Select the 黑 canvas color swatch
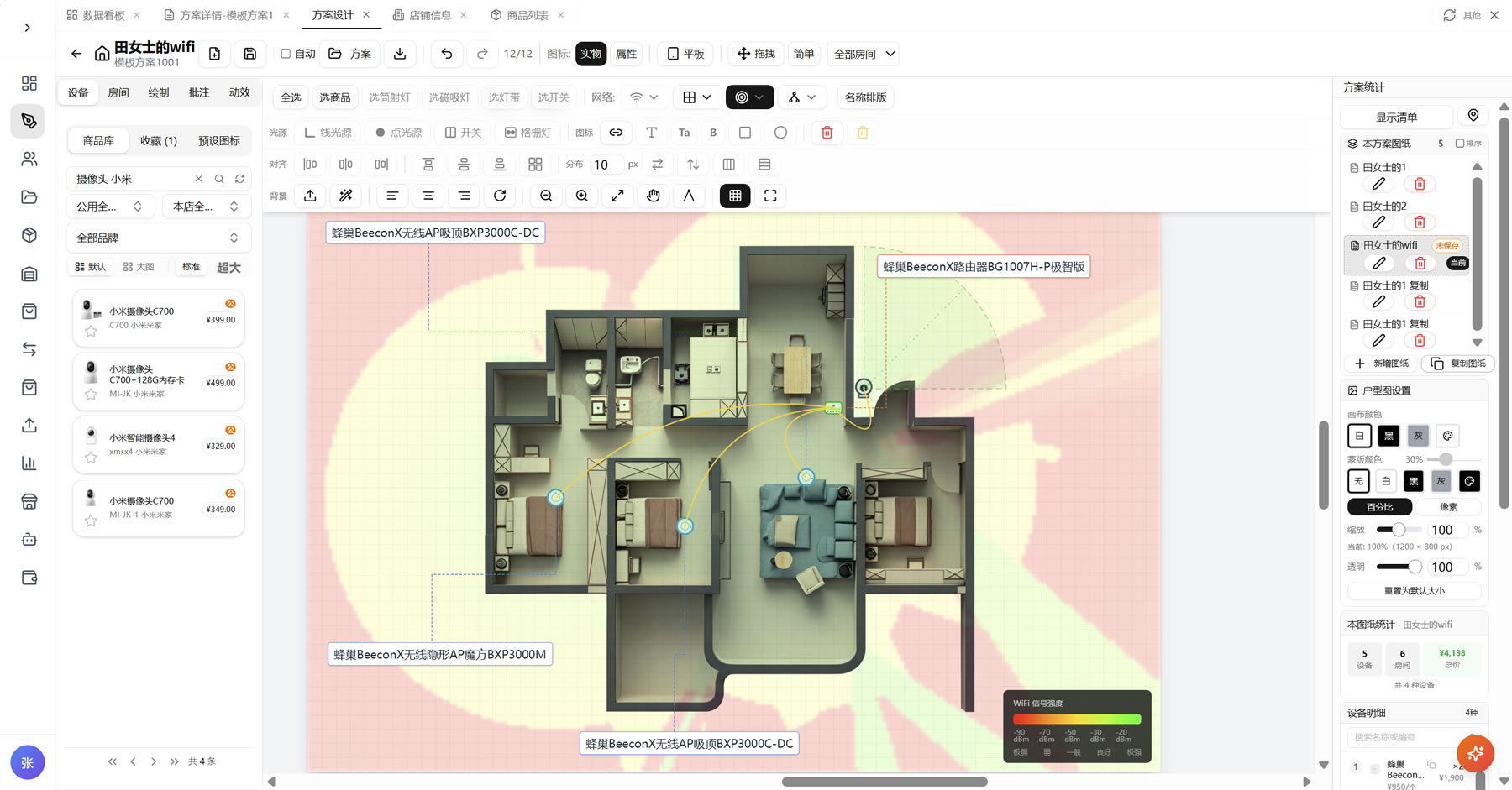This screenshot has width=1512, height=790. tap(1389, 436)
